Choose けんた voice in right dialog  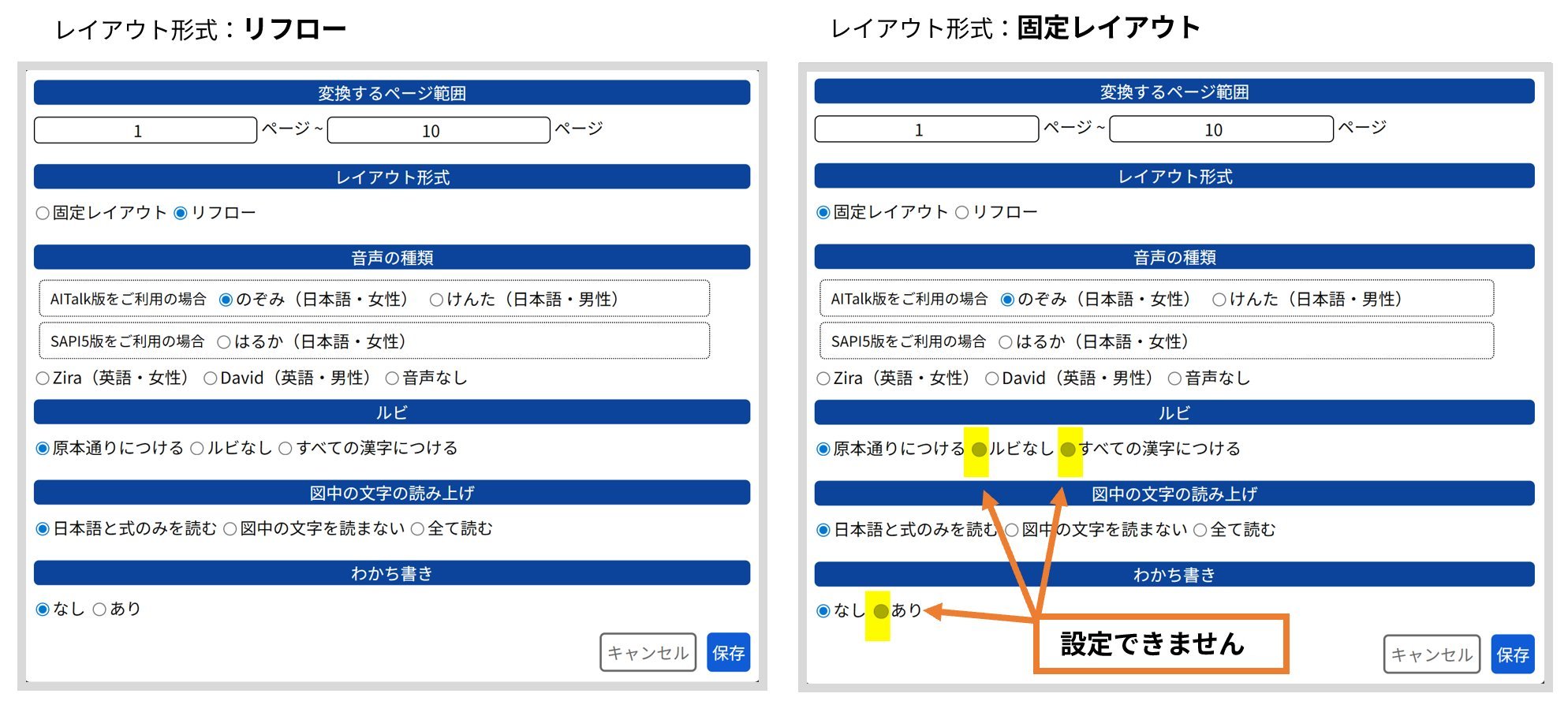(1219, 300)
